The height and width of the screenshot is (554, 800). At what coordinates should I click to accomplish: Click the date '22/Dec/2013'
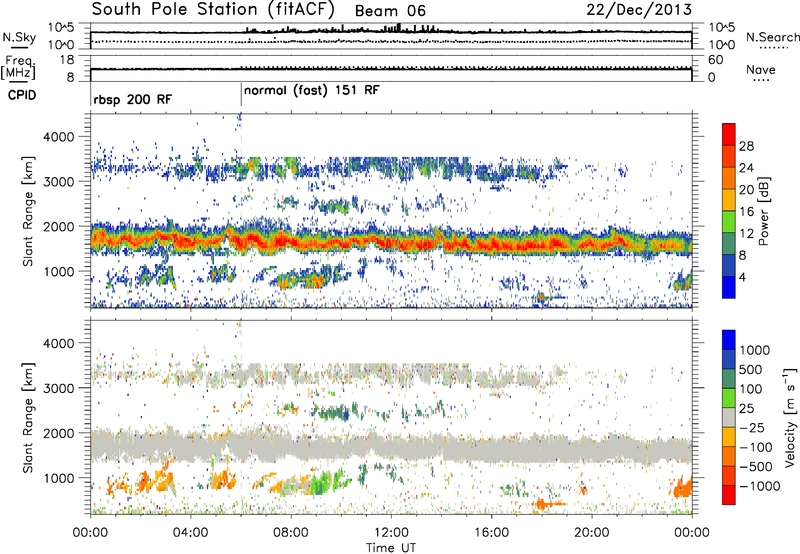[x=639, y=9]
